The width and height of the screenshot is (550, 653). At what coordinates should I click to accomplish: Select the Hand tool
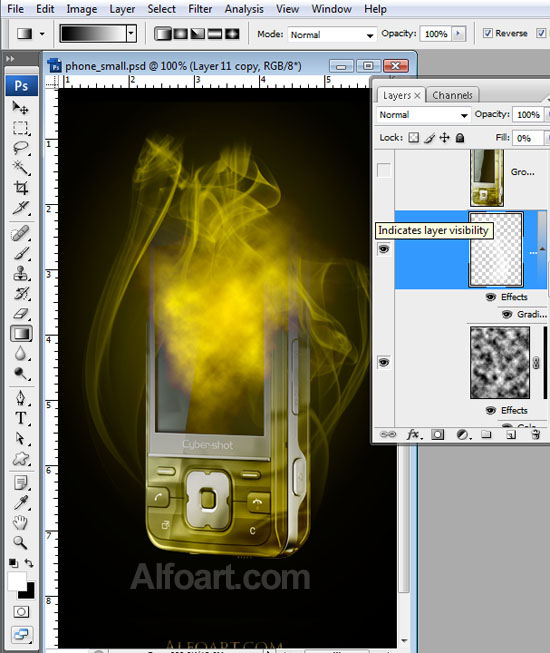(20, 523)
